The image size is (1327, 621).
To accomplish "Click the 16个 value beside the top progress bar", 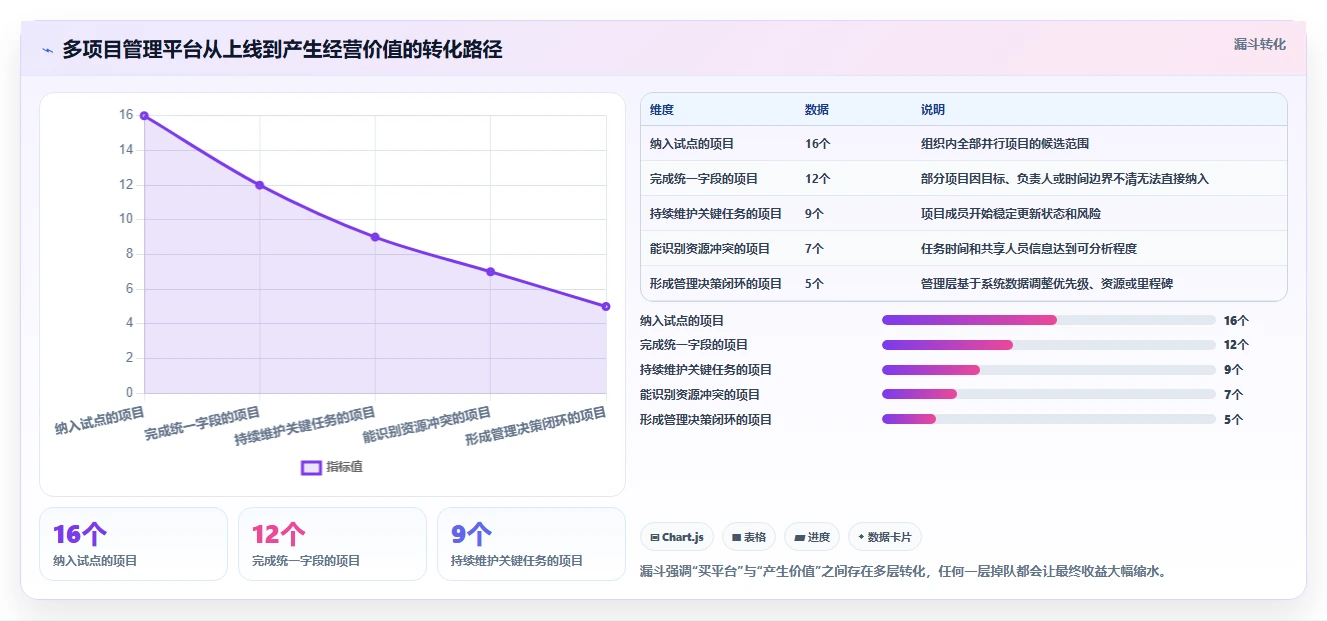I will (x=1236, y=321).
